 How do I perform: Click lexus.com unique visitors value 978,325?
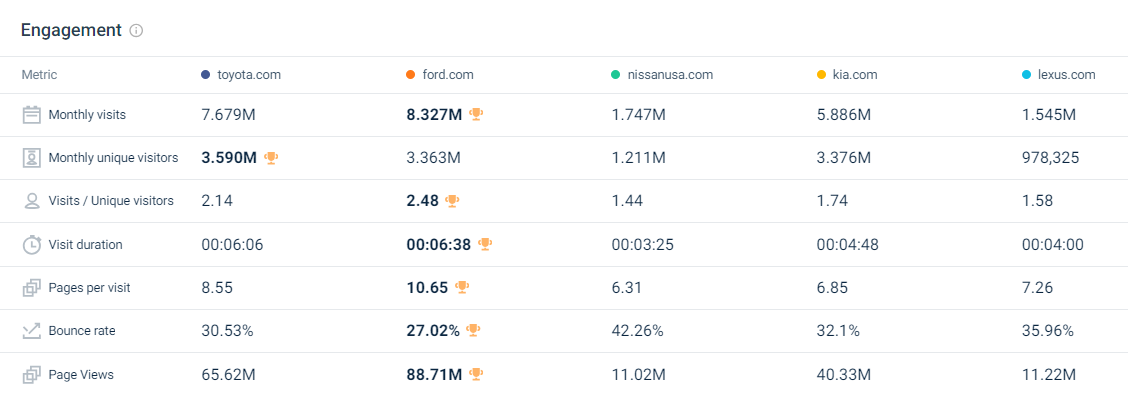click(x=1051, y=158)
